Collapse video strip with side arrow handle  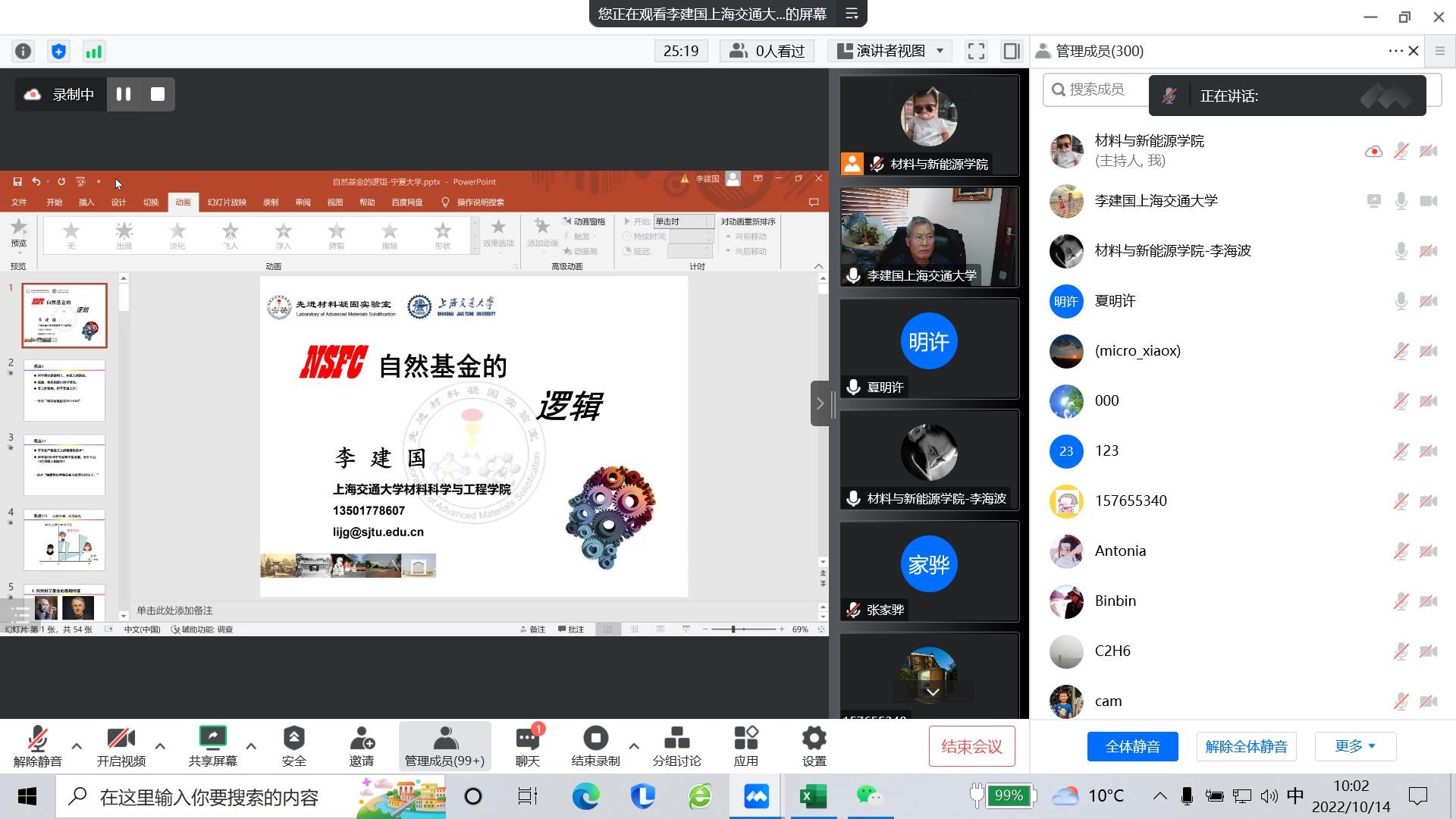820,403
